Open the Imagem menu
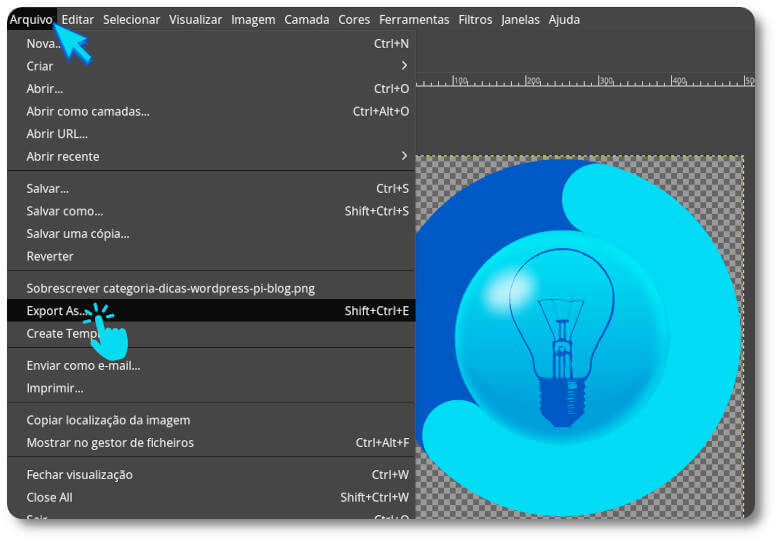 [x=253, y=19]
